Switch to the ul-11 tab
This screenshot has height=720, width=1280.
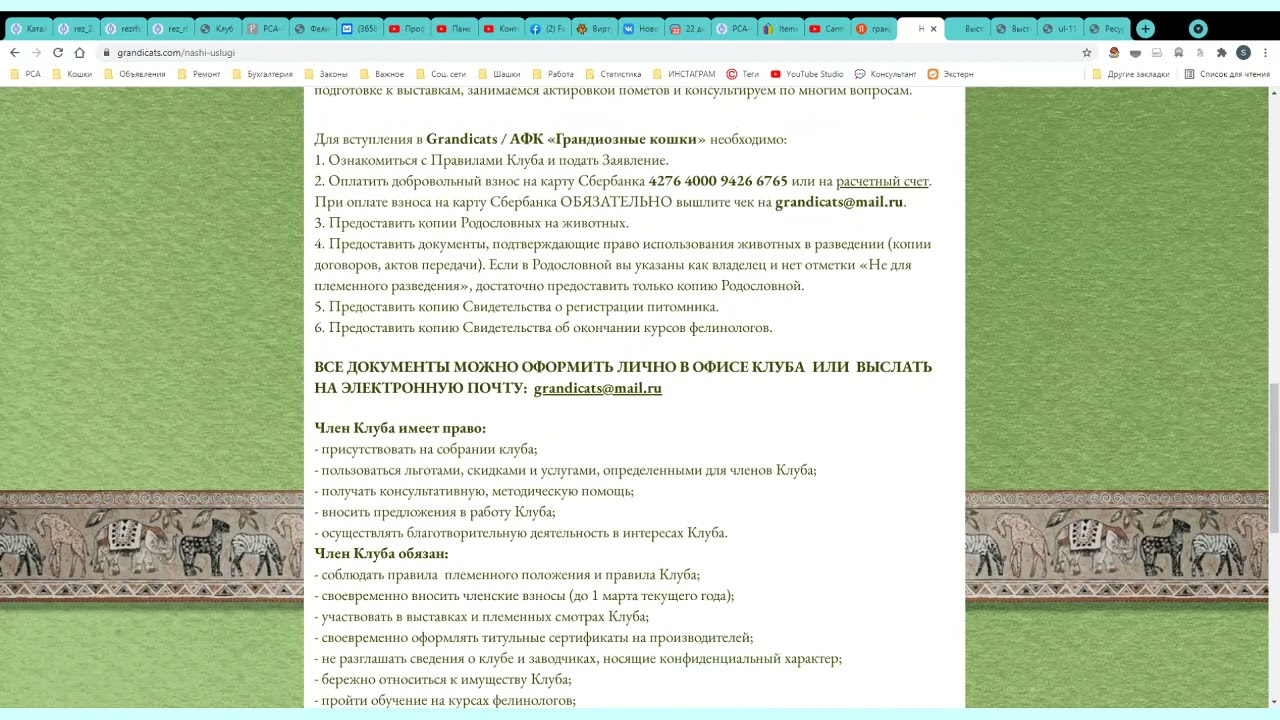click(1060, 29)
